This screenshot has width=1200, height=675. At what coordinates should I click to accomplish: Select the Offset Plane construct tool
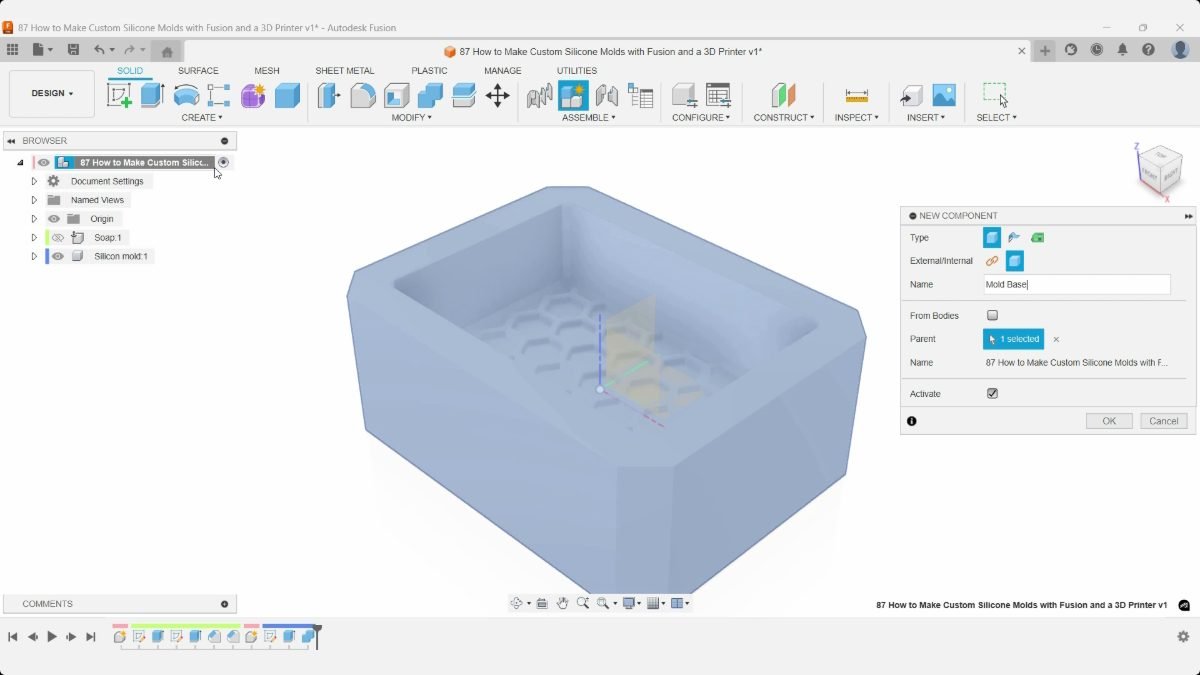(783, 95)
